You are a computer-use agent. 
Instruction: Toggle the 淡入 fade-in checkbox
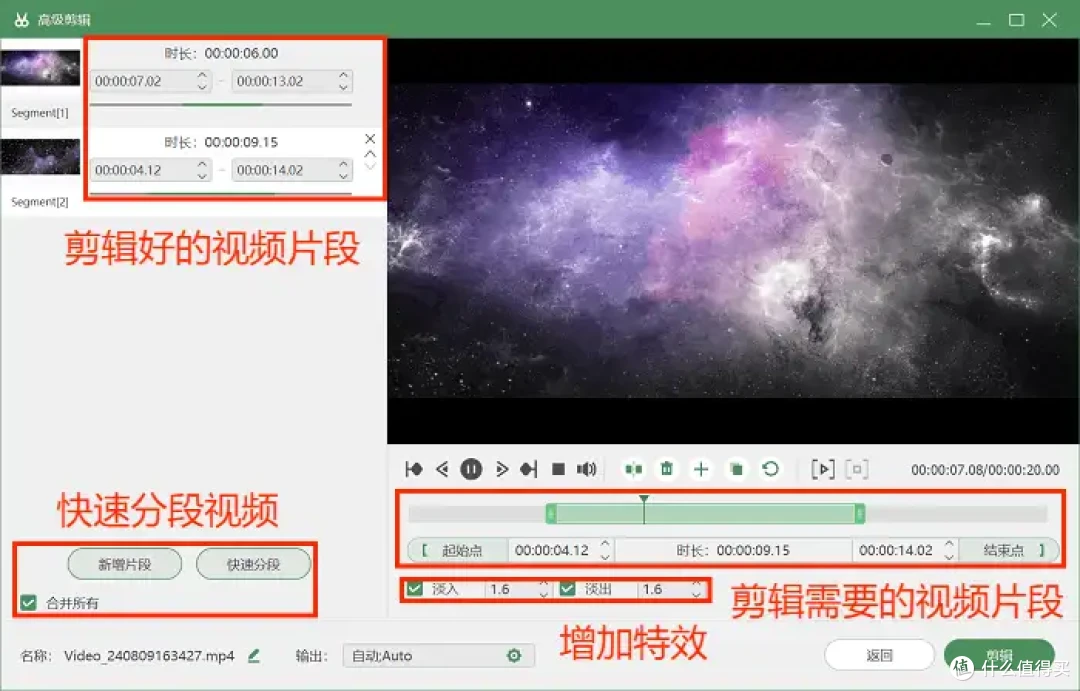tap(415, 589)
